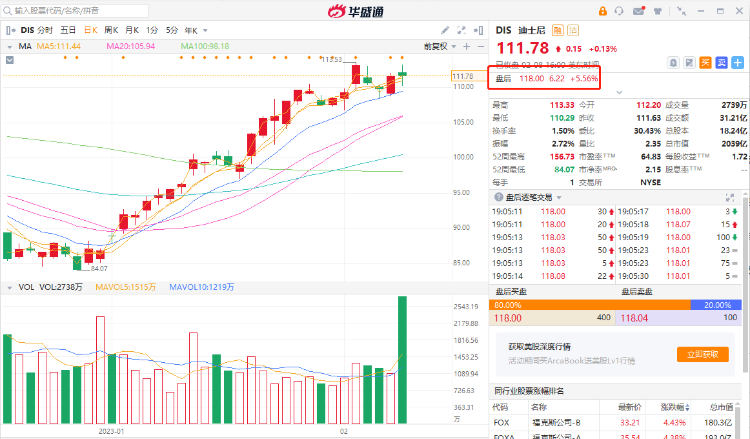Click the MA20:105.94 indicator label
Viewport: 750px width, 439px height.
(x=131, y=46)
